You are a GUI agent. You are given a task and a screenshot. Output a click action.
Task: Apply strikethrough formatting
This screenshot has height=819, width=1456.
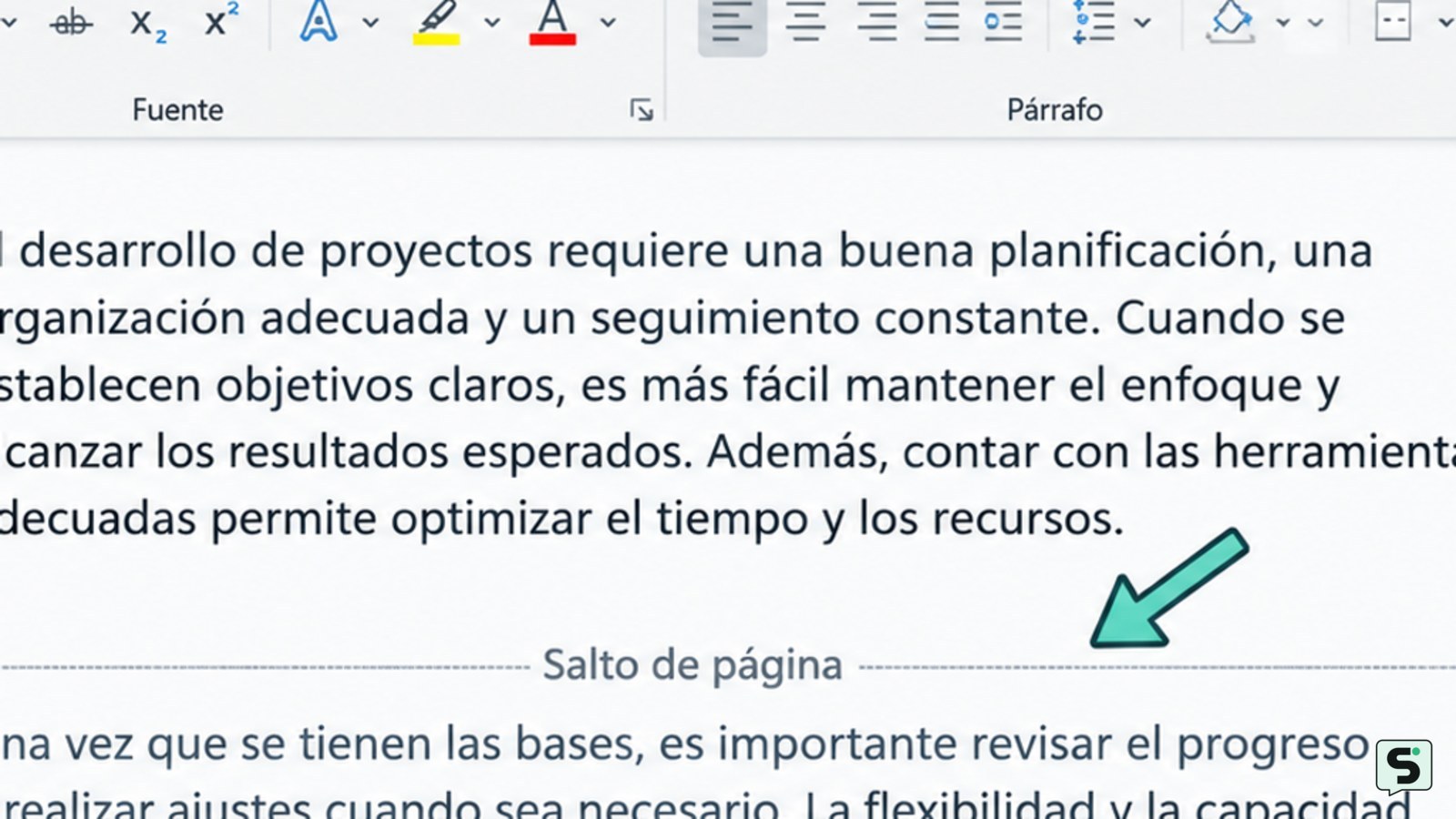point(72,23)
